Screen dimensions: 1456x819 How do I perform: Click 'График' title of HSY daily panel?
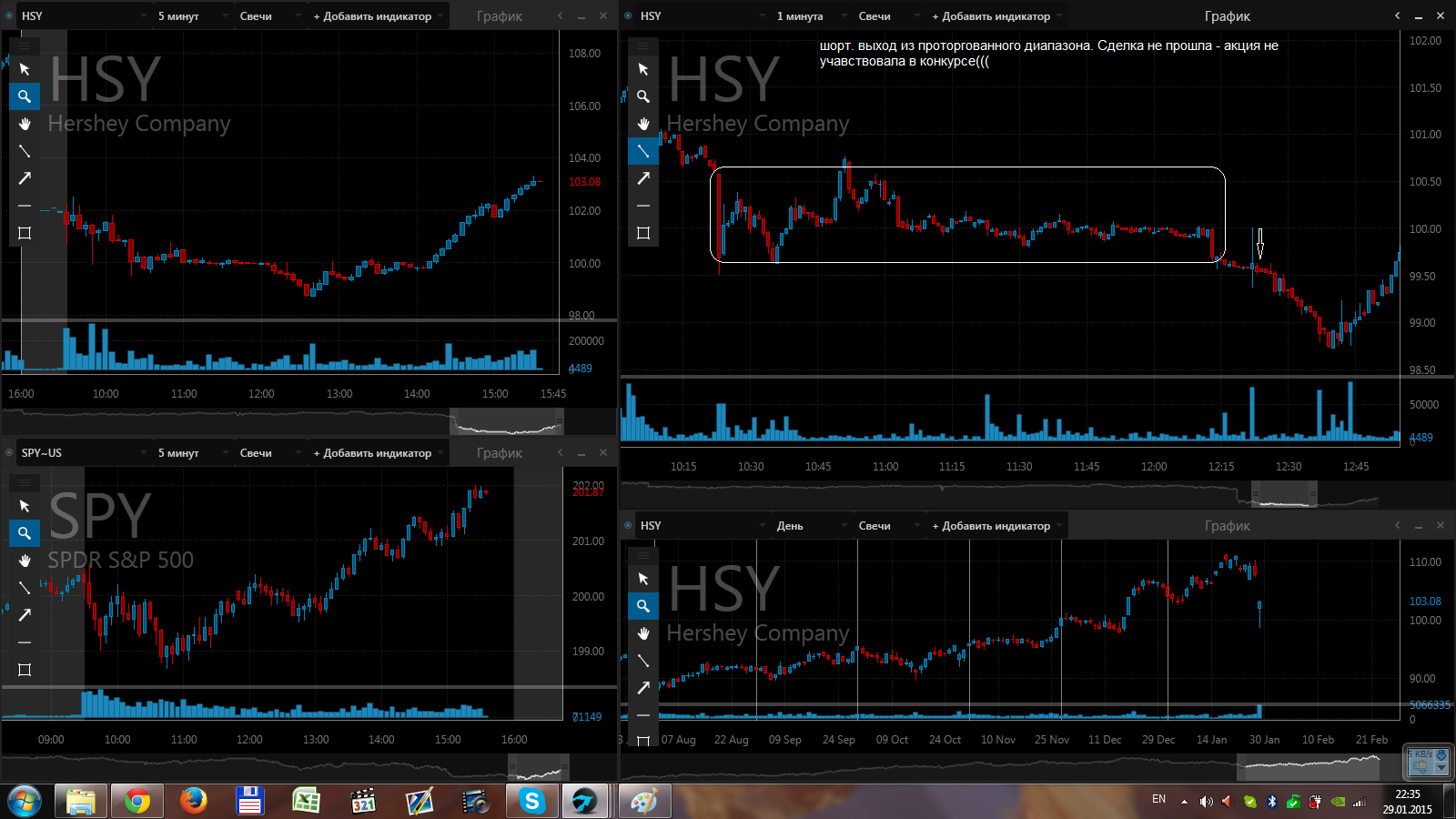pyautogui.click(x=1228, y=526)
